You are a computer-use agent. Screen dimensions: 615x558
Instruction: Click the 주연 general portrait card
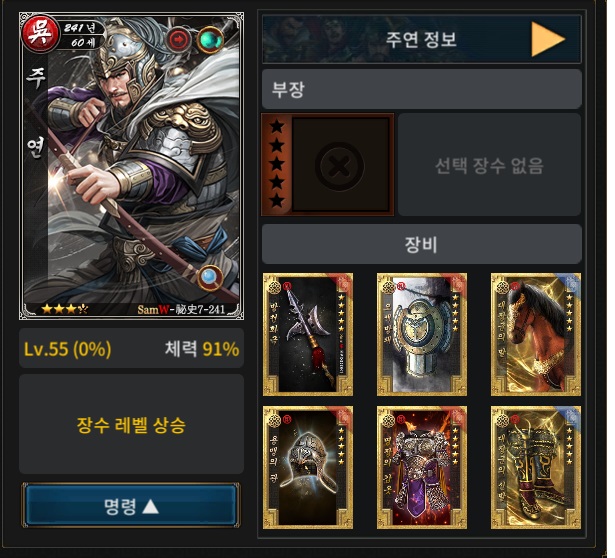point(131,166)
